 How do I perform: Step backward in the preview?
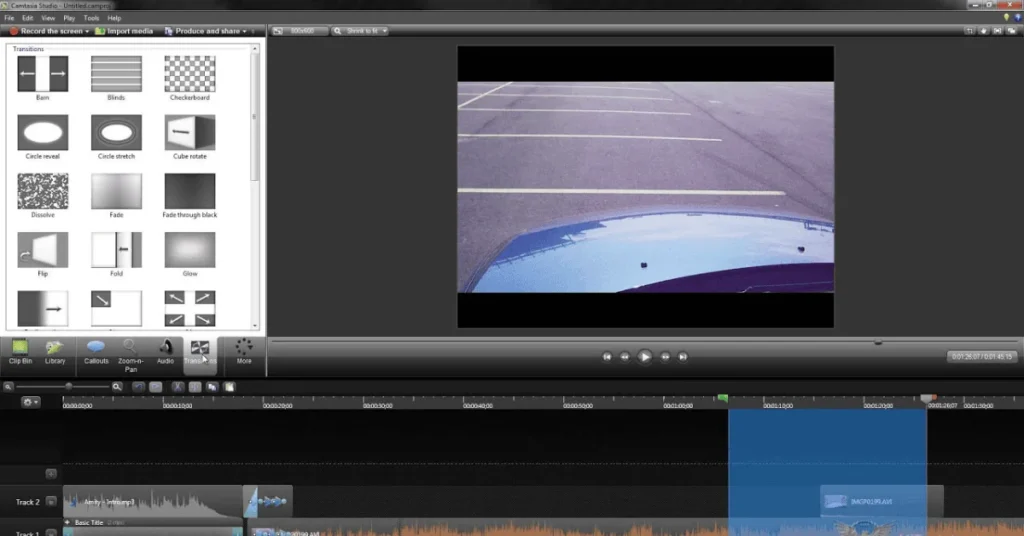point(624,357)
